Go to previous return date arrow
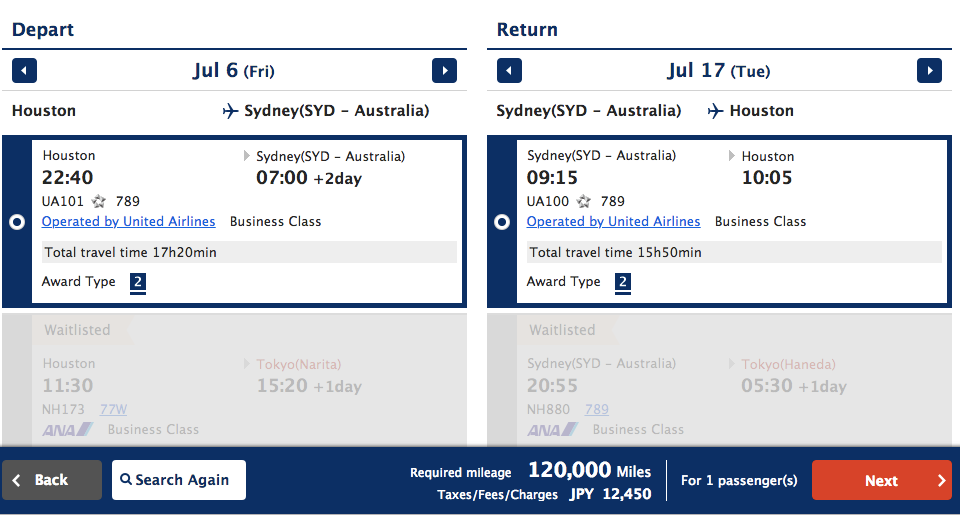This screenshot has height=515, width=960. pyautogui.click(x=509, y=70)
